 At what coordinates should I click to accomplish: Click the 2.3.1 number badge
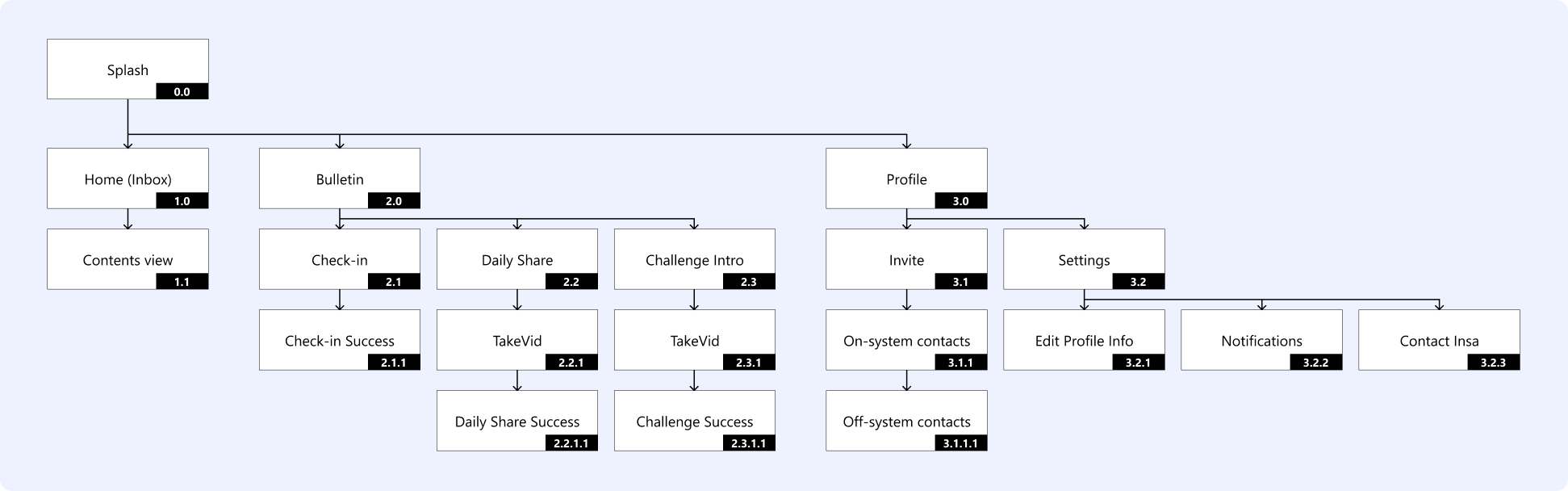[x=749, y=363]
